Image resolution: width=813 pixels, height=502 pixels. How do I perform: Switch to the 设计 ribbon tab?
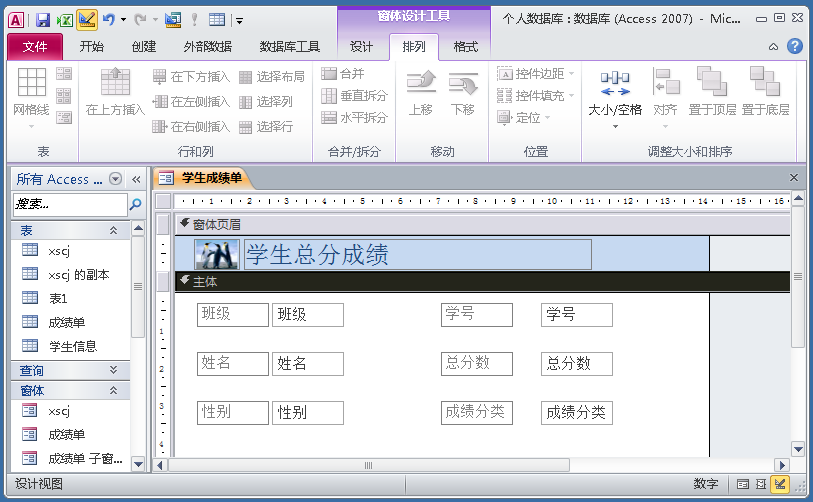[x=361, y=47]
